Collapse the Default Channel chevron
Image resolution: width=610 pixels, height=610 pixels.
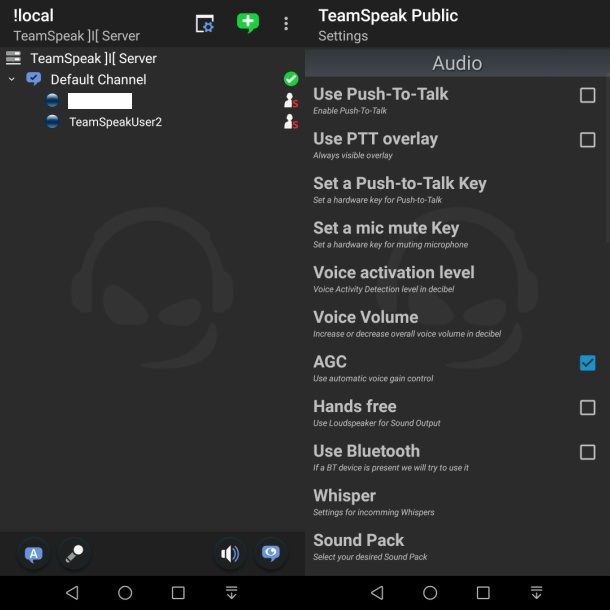12,79
